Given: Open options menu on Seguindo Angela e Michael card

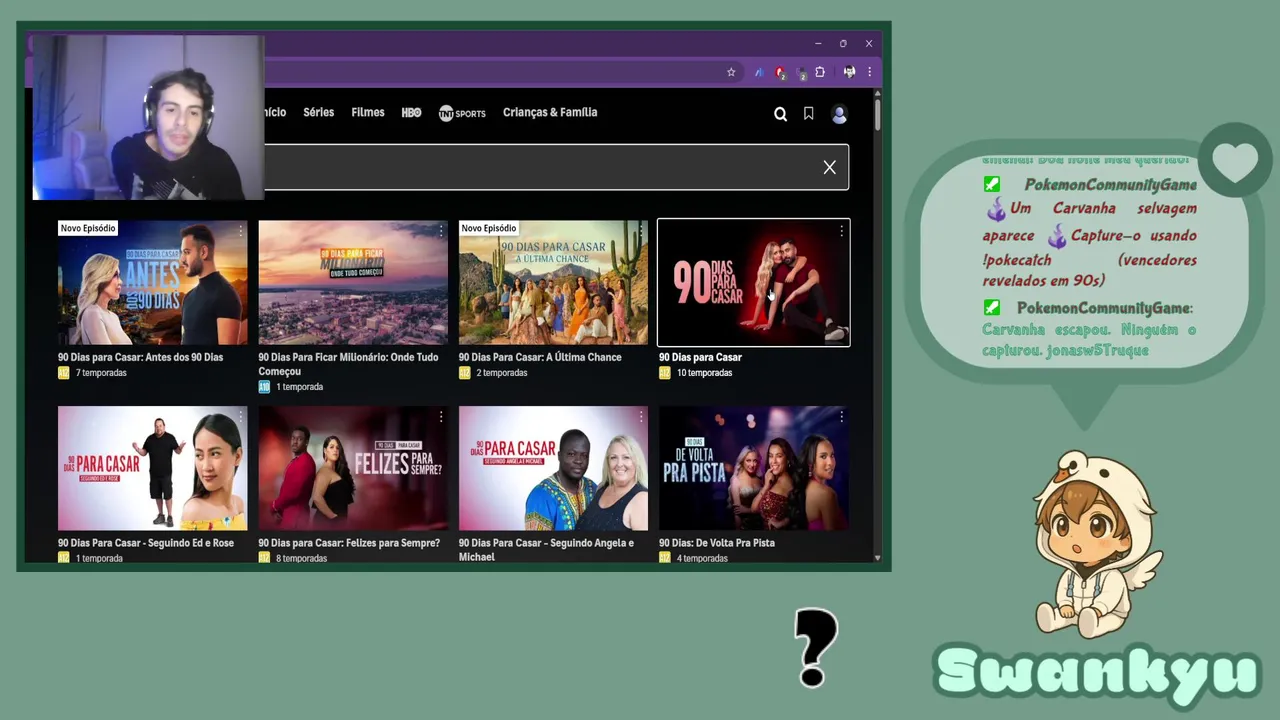Looking at the screenshot, I should click(x=641, y=417).
